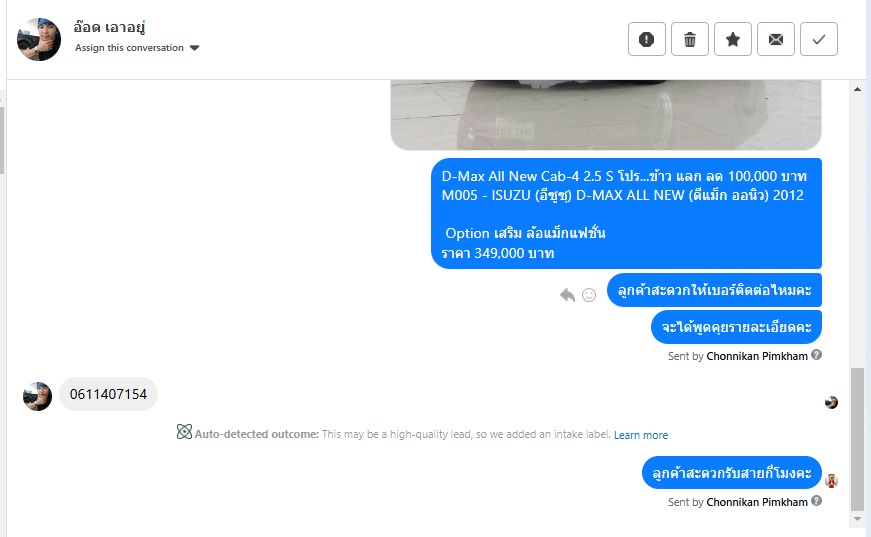871x537 pixels.
Task: Click the help icon beside last Sent by label
Action: pyautogui.click(x=816, y=501)
